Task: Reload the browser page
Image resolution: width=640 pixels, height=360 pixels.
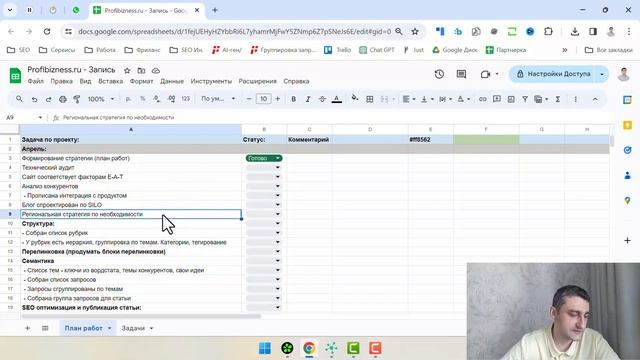Action: tap(47, 31)
